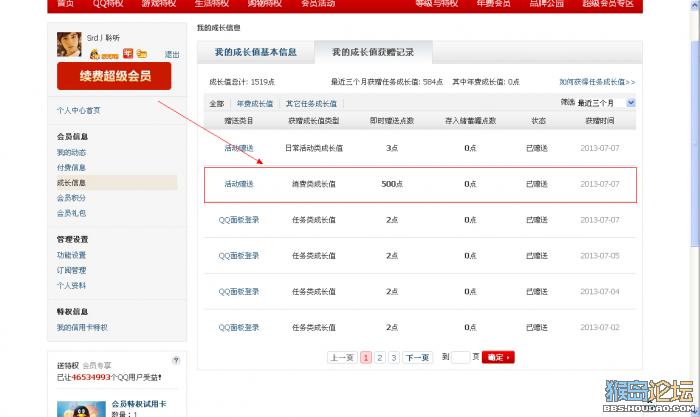This screenshot has width=700, height=417.
Task: Focus the page number input field
Action: point(460,357)
